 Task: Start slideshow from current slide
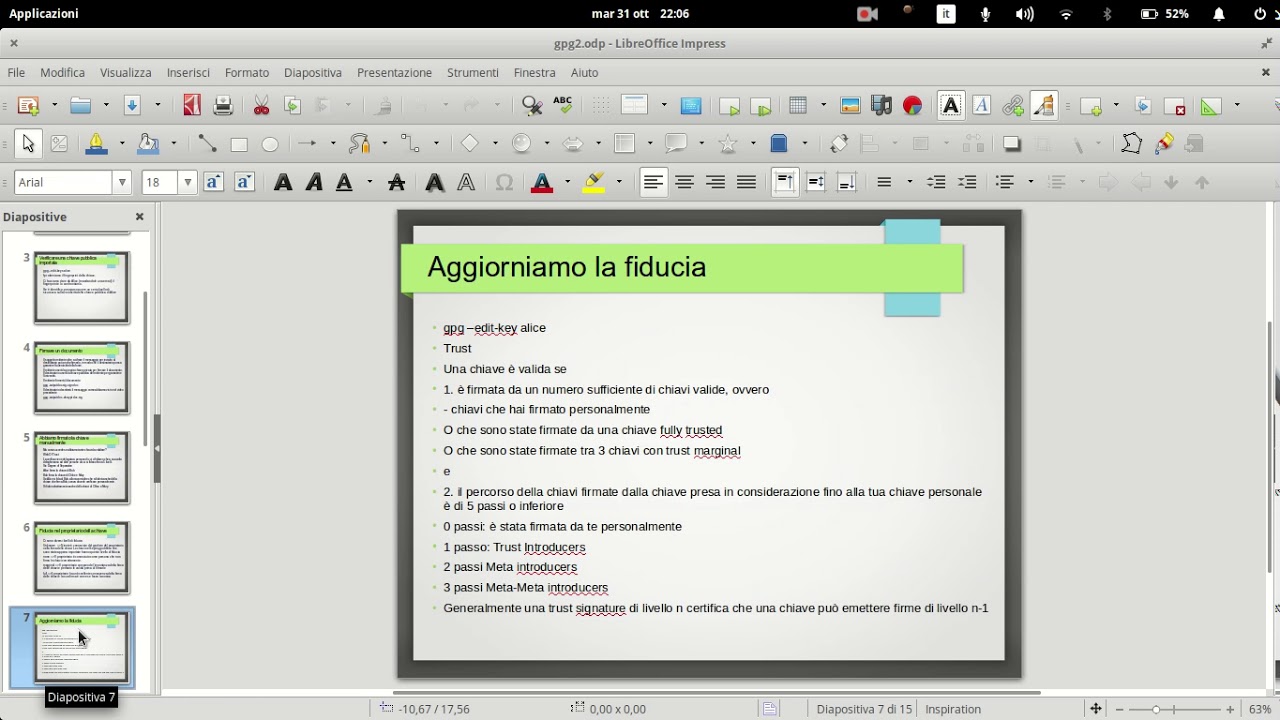click(x=761, y=105)
